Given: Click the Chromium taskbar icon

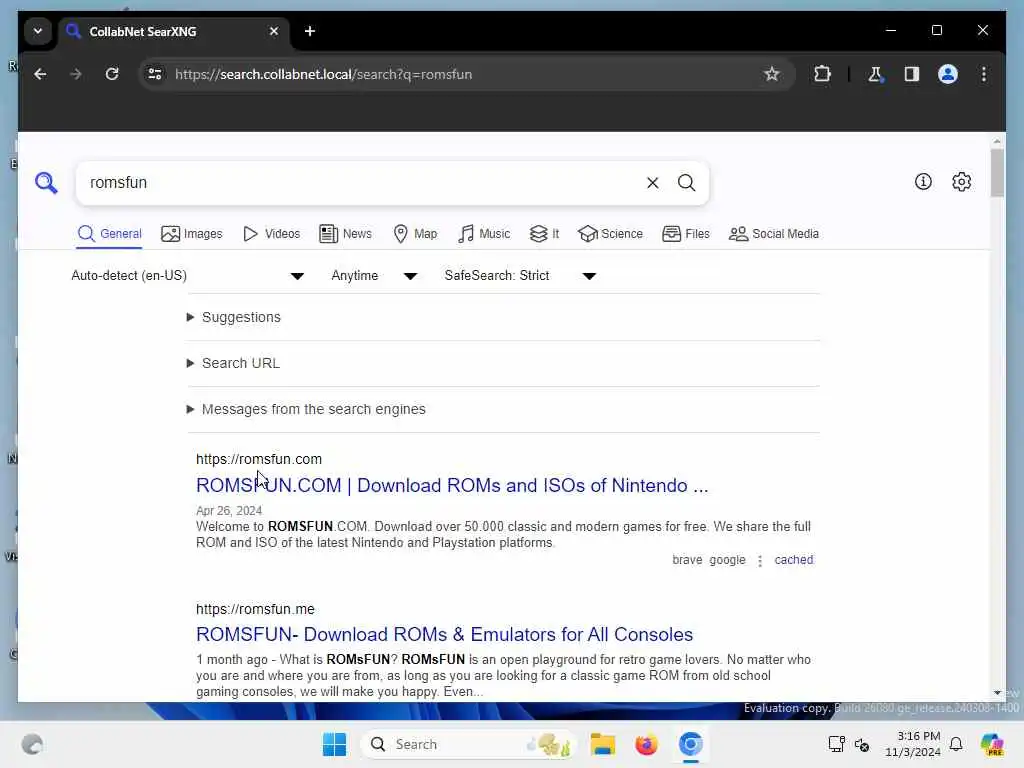Looking at the screenshot, I should [690, 744].
